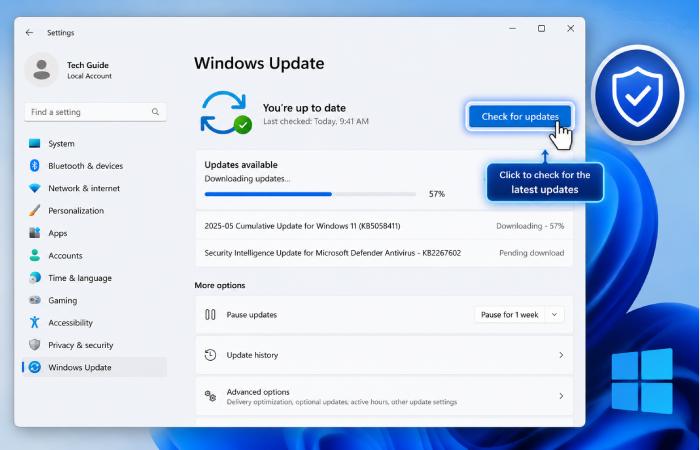The width and height of the screenshot is (700, 450).
Task: Click the user profile avatar icon
Action: pos(42,70)
